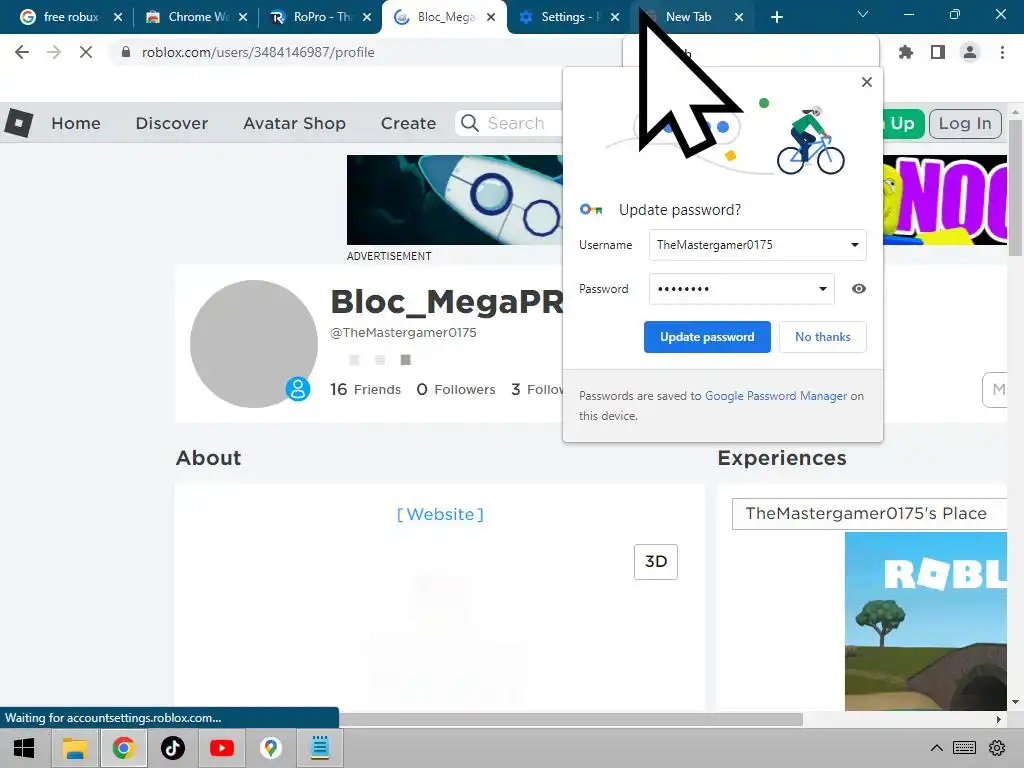Show password with the eye icon
The width and height of the screenshot is (1024, 768).
[859, 289]
